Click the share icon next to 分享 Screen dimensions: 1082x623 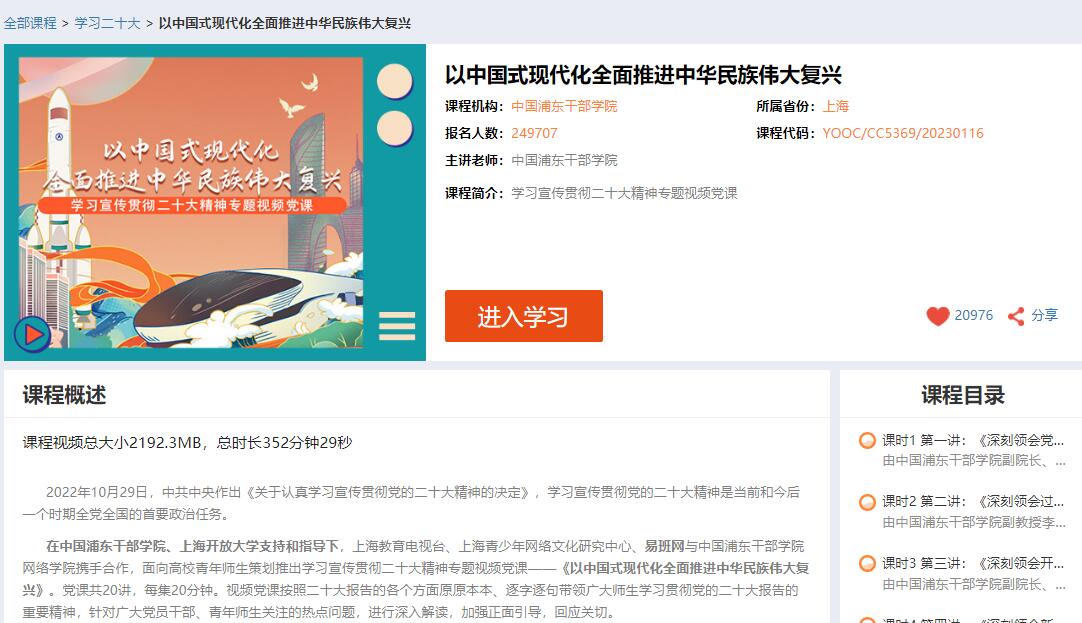coord(1016,316)
